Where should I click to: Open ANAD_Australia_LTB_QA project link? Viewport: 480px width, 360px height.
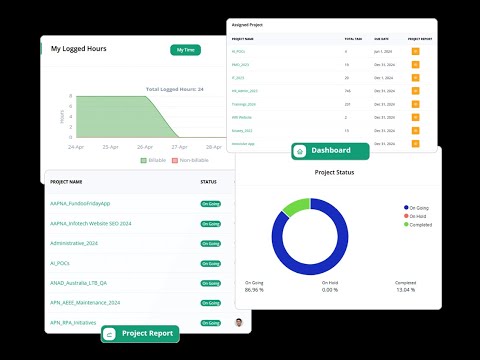tap(78, 283)
